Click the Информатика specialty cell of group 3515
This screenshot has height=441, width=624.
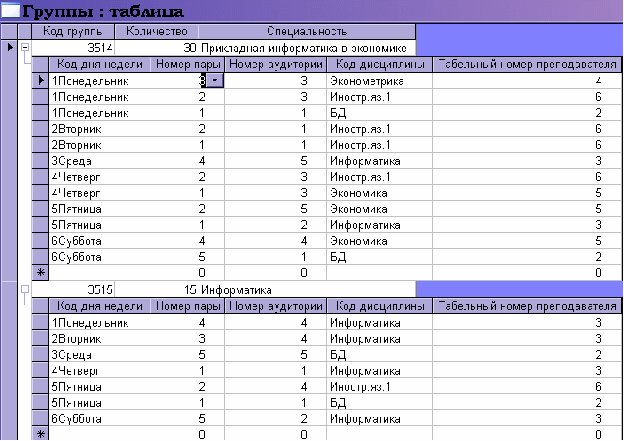[x=307, y=289]
